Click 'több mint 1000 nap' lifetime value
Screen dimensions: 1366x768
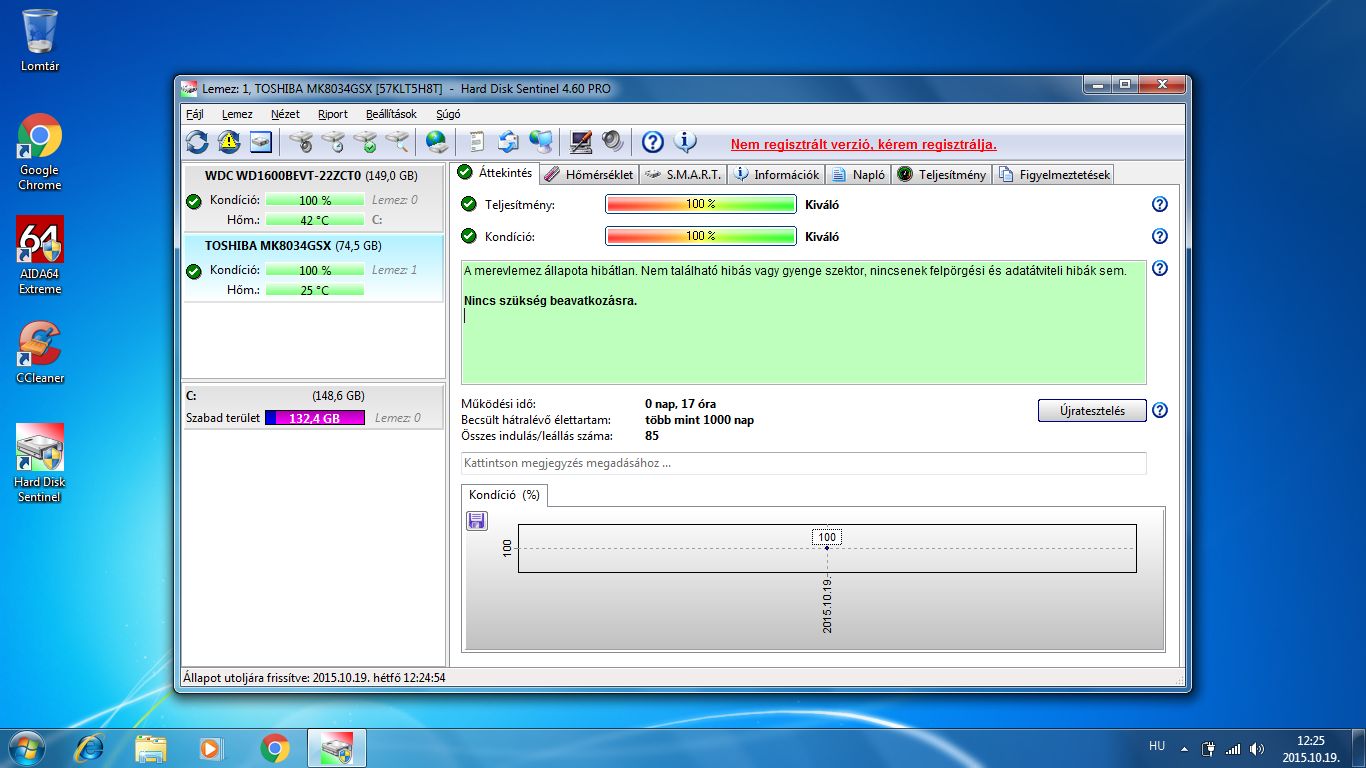tap(699, 420)
